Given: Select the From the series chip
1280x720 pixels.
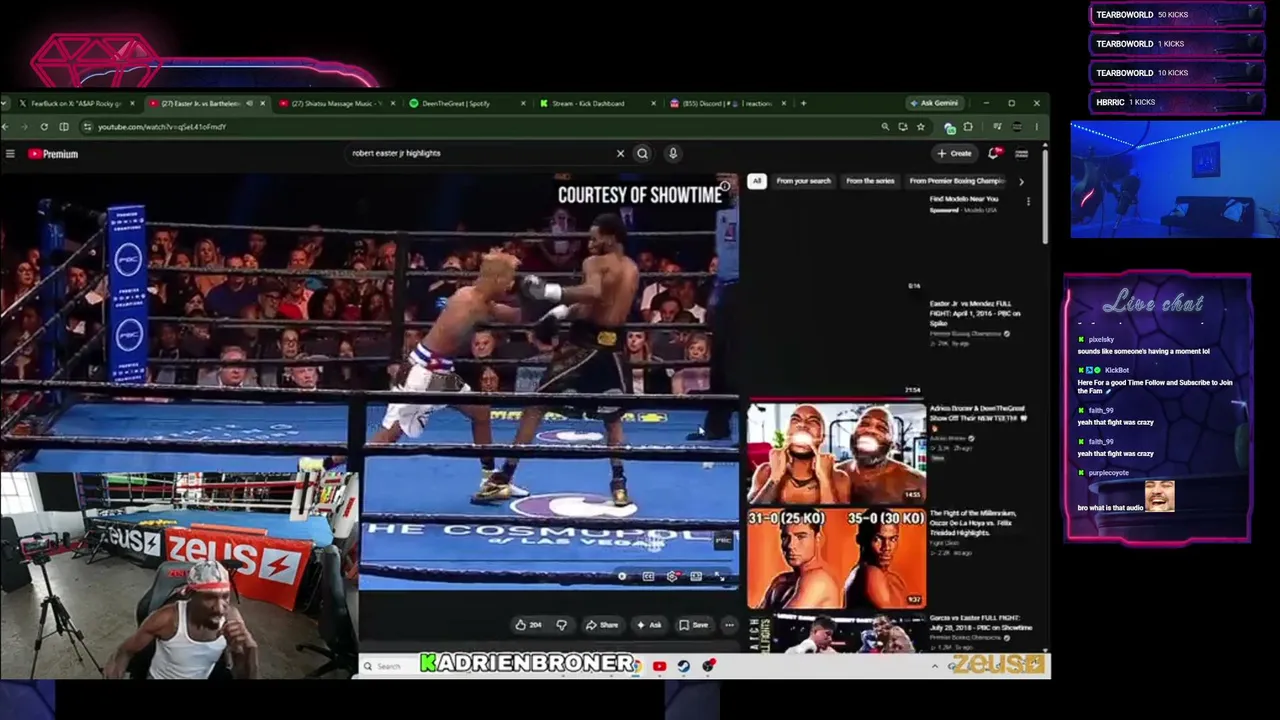Looking at the screenshot, I should 870,181.
